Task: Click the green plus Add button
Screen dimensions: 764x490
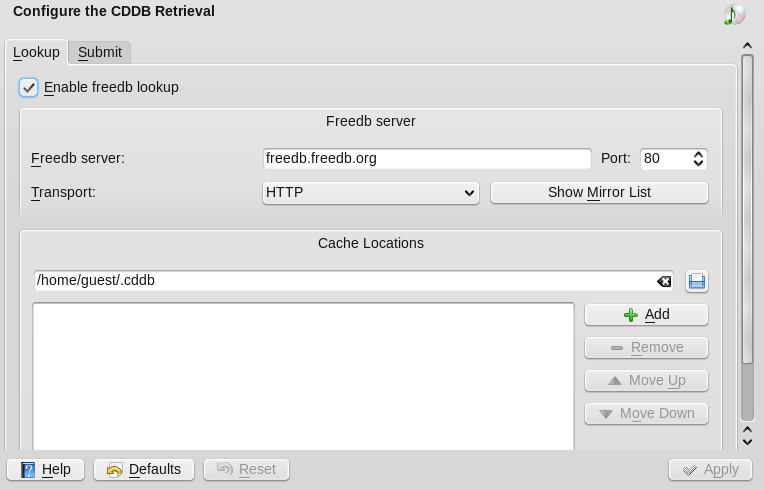Action: coord(646,315)
